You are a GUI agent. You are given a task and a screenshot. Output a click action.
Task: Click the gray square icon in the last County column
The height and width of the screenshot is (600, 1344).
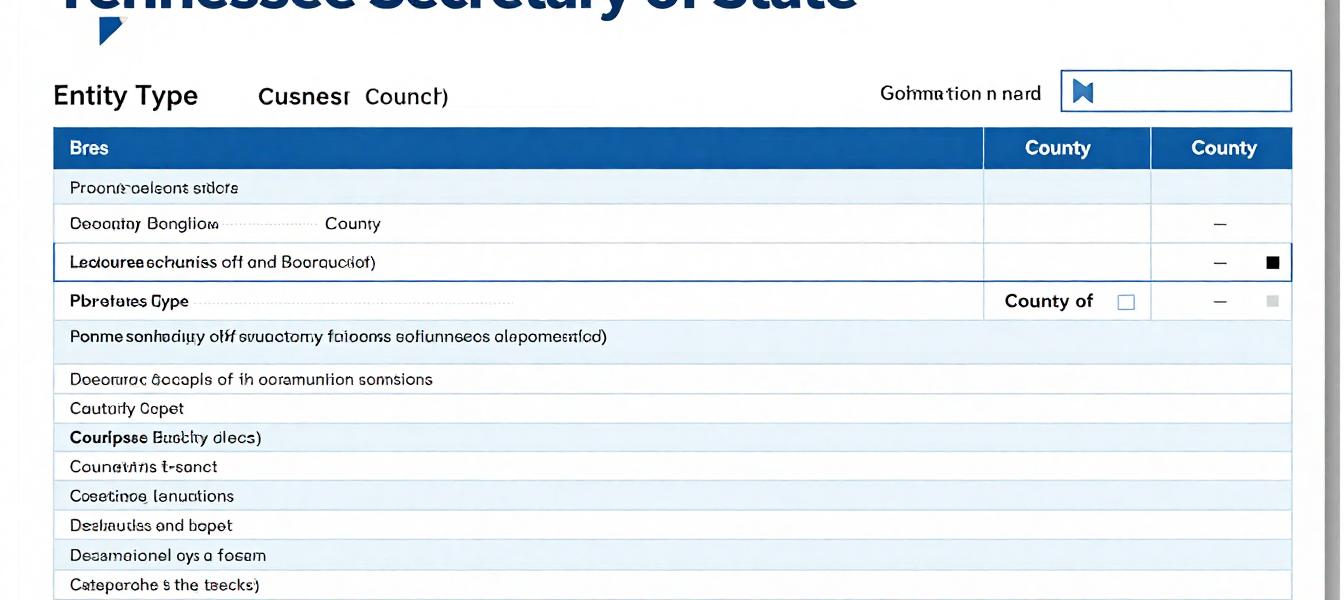point(1274,301)
